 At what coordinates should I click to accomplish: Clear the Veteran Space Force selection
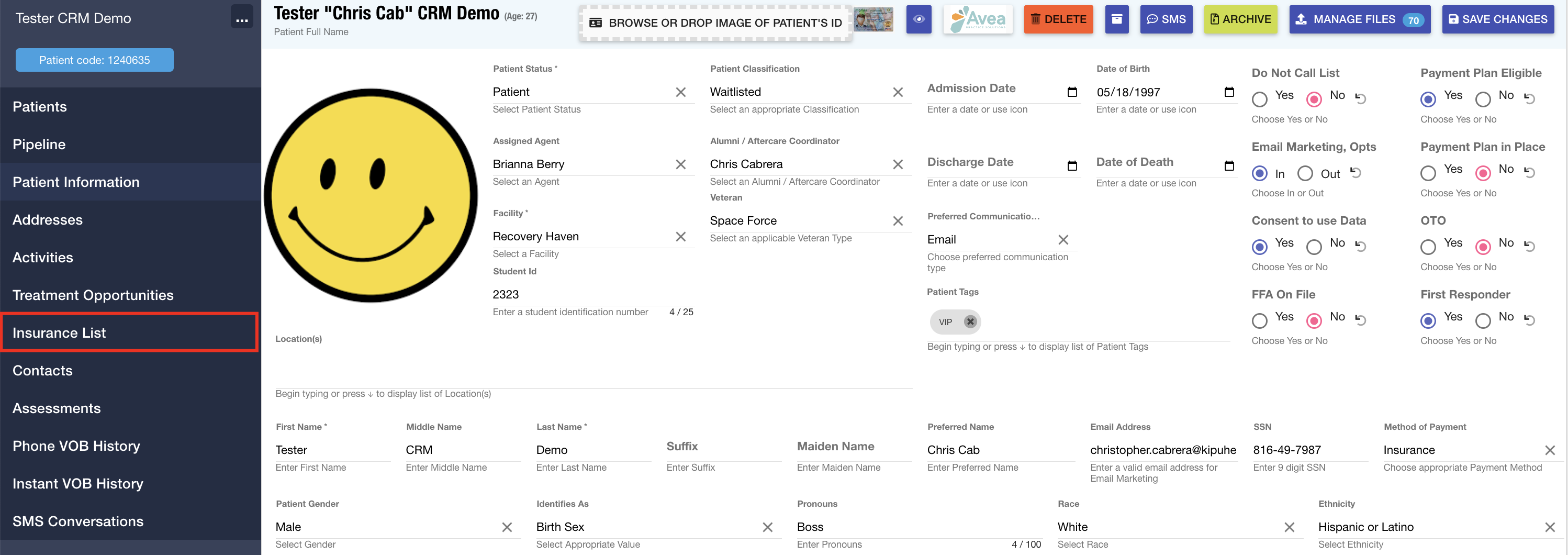[x=897, y=221]
